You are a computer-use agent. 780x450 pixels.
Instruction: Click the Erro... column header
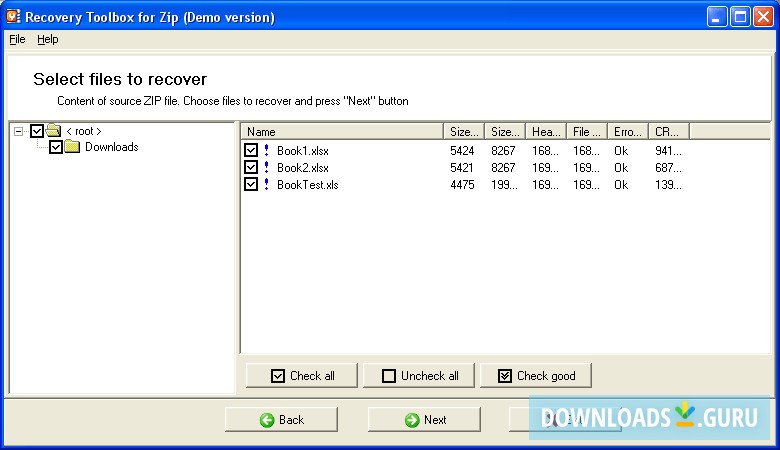point(628,132)
